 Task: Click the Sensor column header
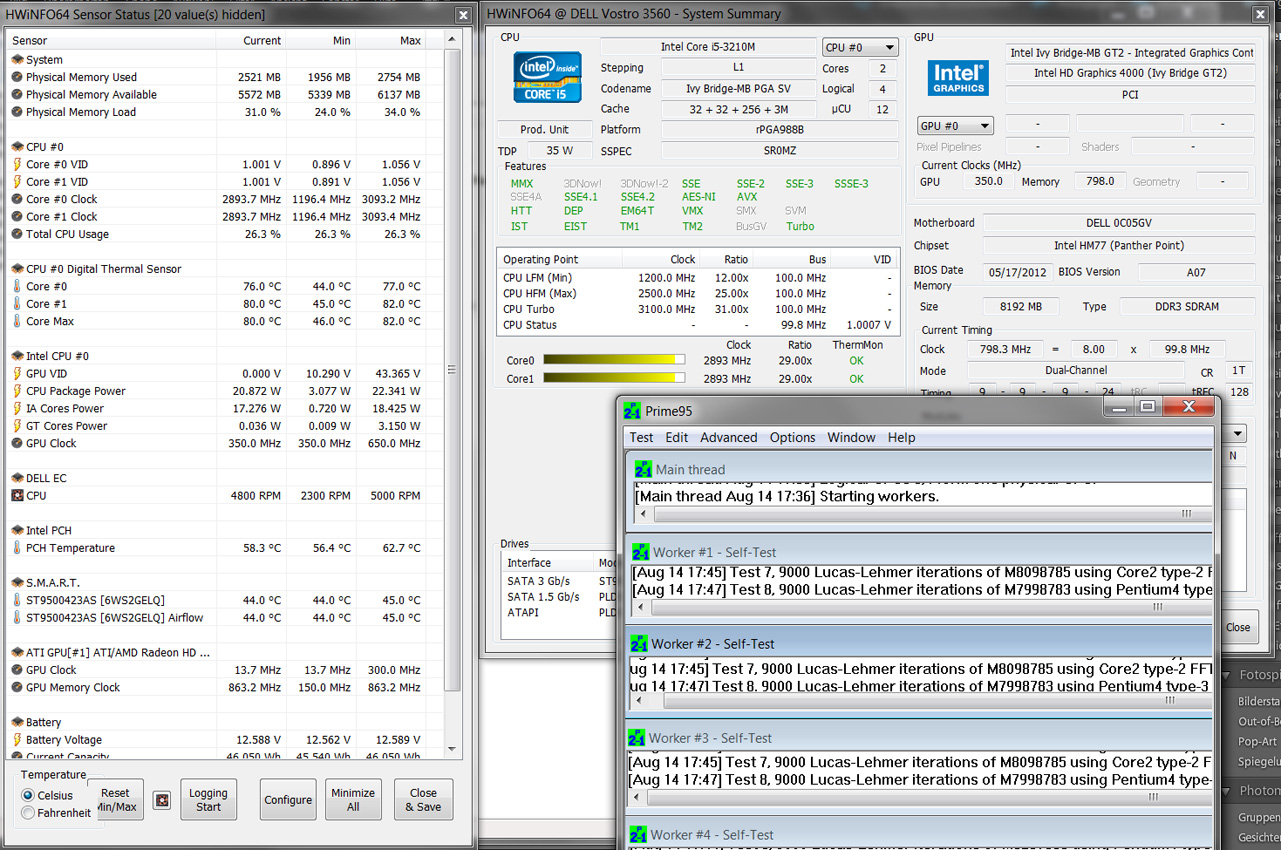pyautogui.click(x=110, y=40)
